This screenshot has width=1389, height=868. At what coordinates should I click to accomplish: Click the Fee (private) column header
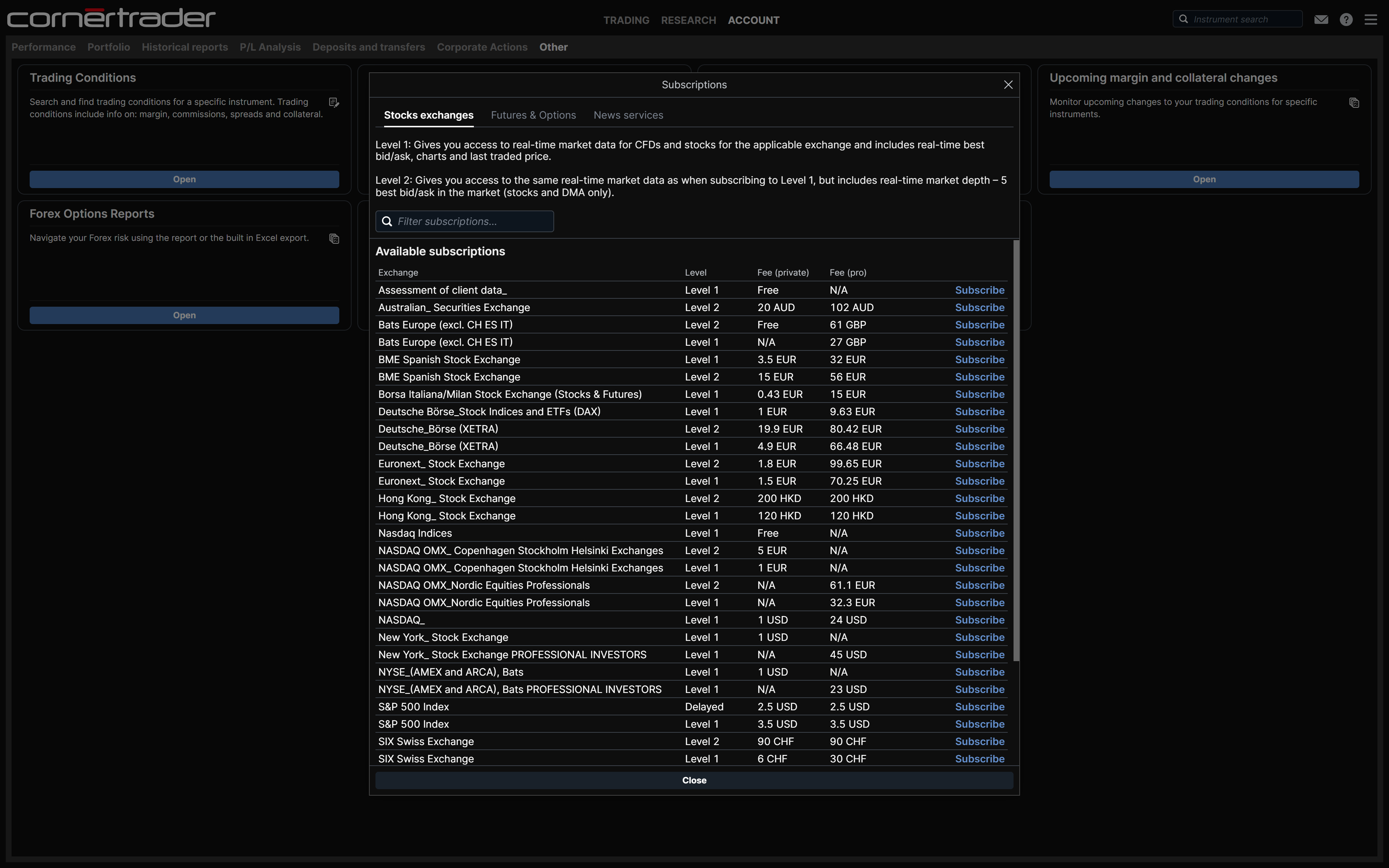coord(783,273)
